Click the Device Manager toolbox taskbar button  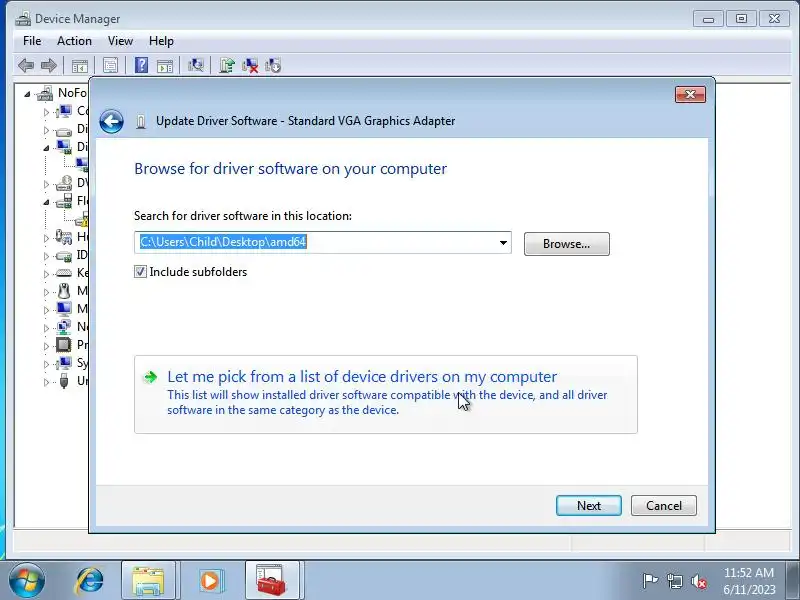[272, 581]
